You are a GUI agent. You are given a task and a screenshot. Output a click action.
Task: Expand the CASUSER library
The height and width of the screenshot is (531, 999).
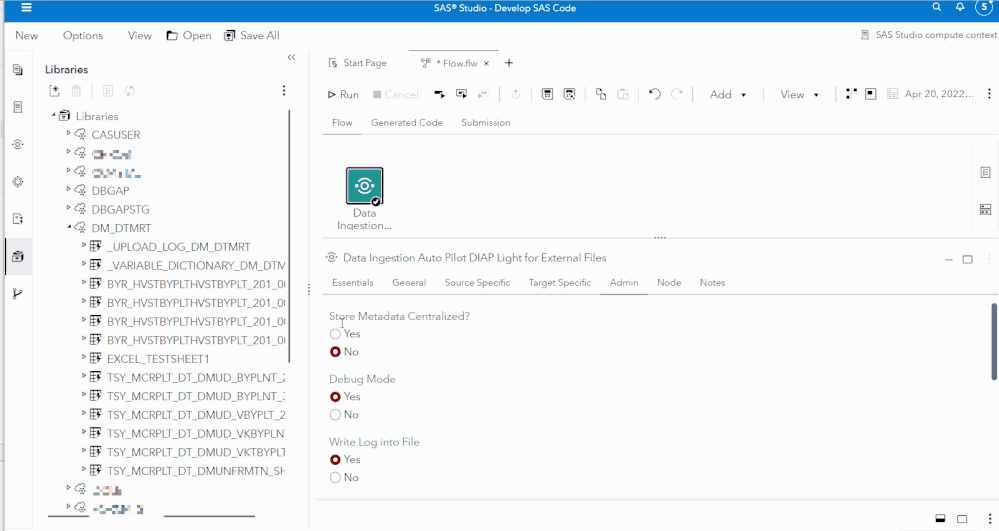coord(68,133)
